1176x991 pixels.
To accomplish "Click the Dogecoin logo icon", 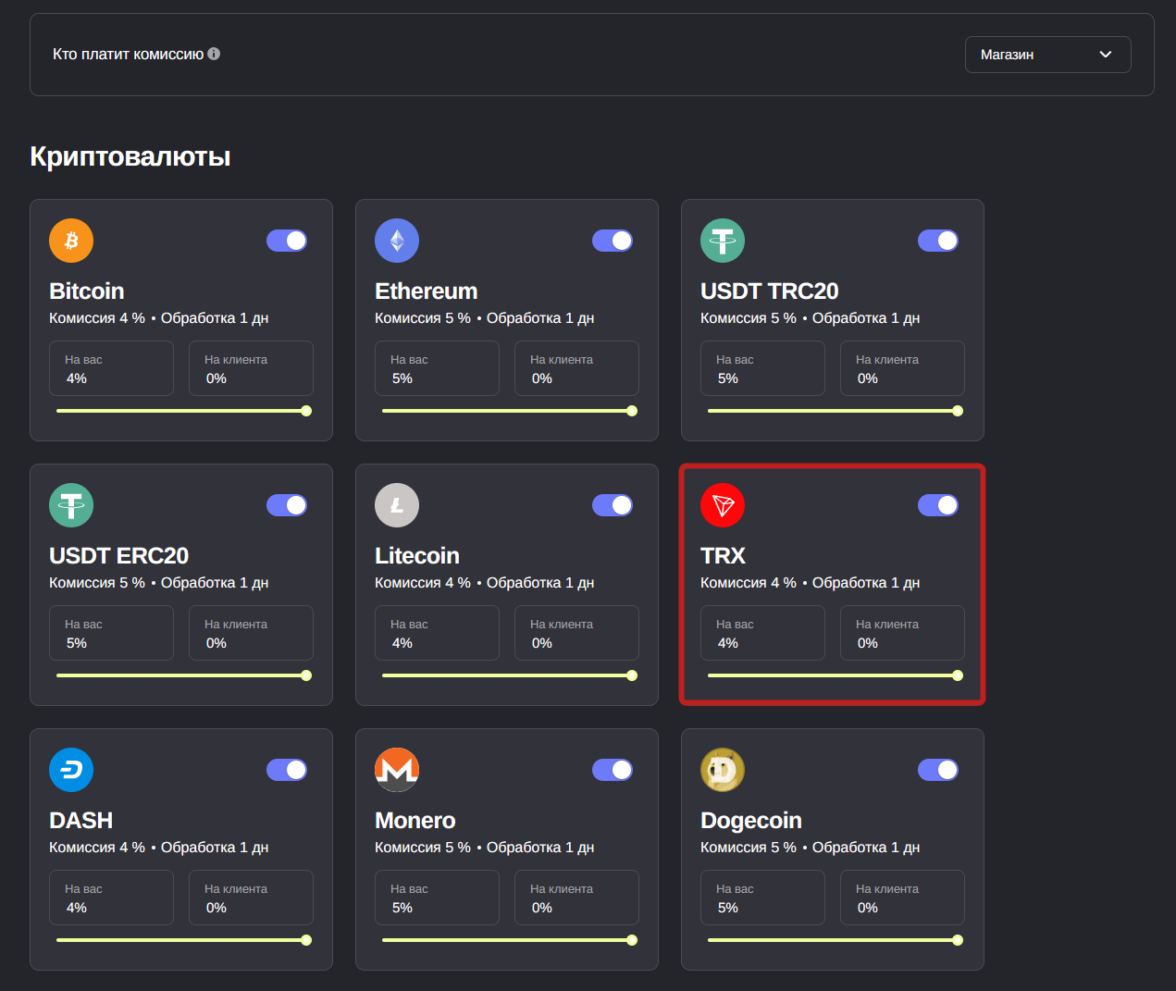I will pos(722,770).
